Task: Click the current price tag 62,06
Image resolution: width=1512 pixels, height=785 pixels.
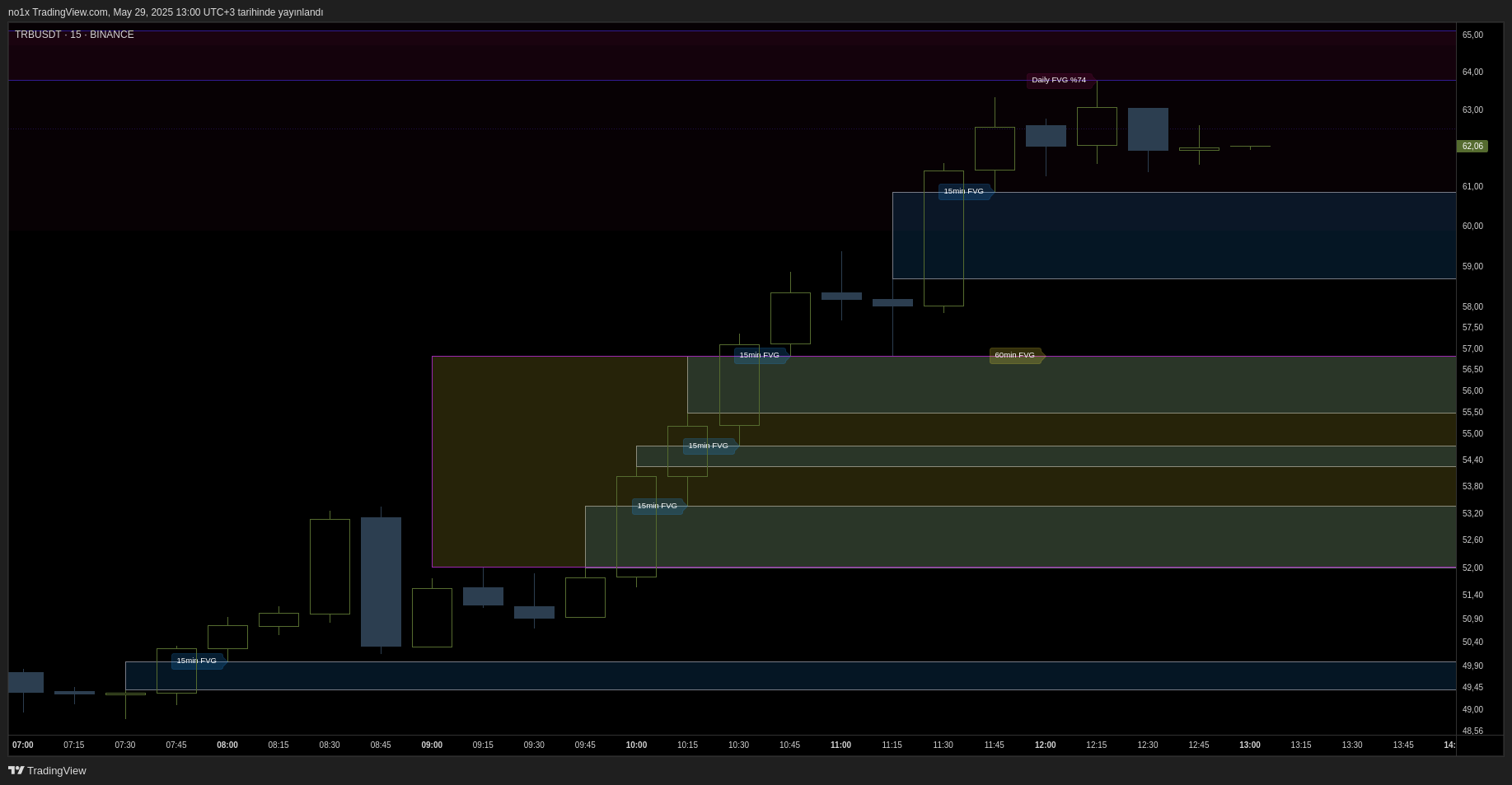Action: click(x=1472, y=146)
